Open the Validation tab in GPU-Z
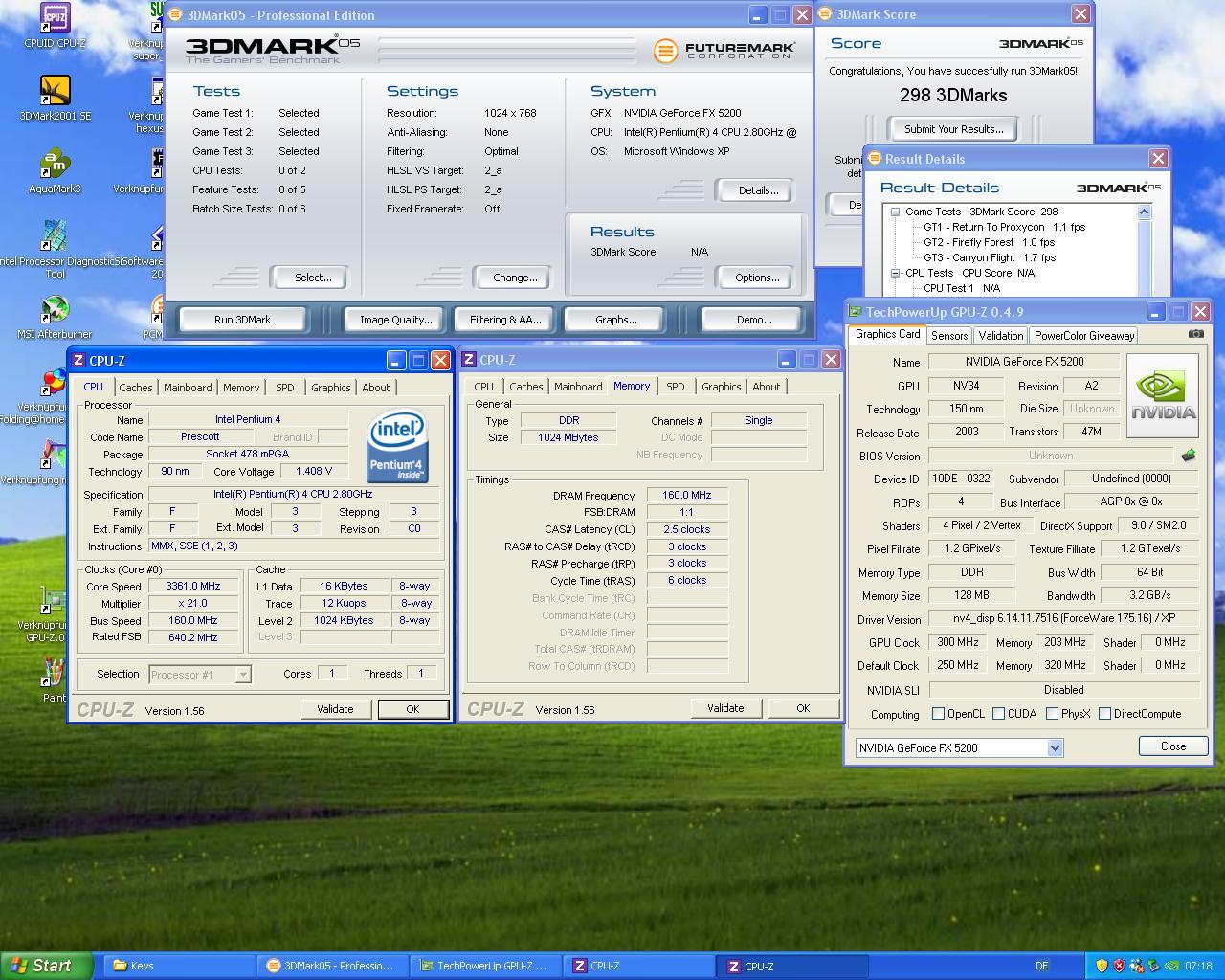Screen dimensions: 1225x980 click(x=1001, y=336)
